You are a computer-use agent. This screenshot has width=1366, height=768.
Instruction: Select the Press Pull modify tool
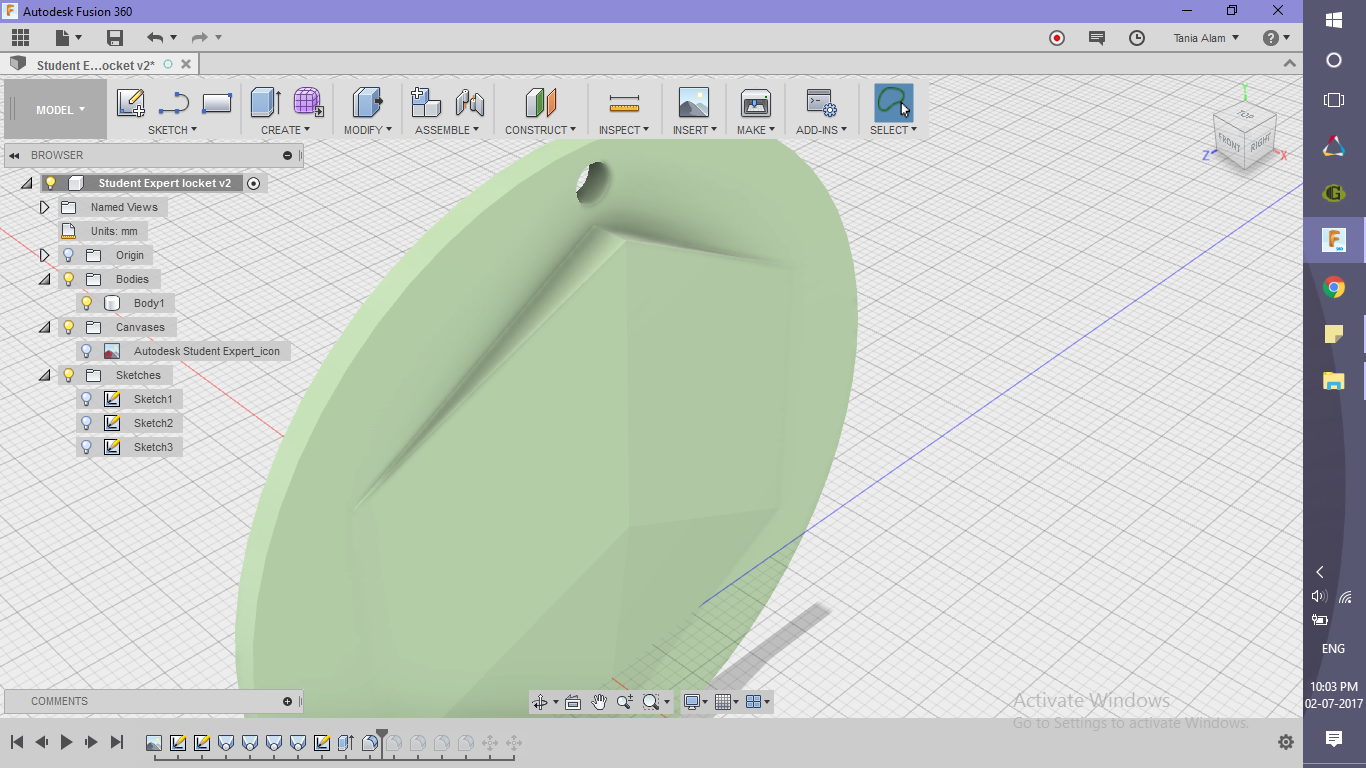tap(367, 102)
